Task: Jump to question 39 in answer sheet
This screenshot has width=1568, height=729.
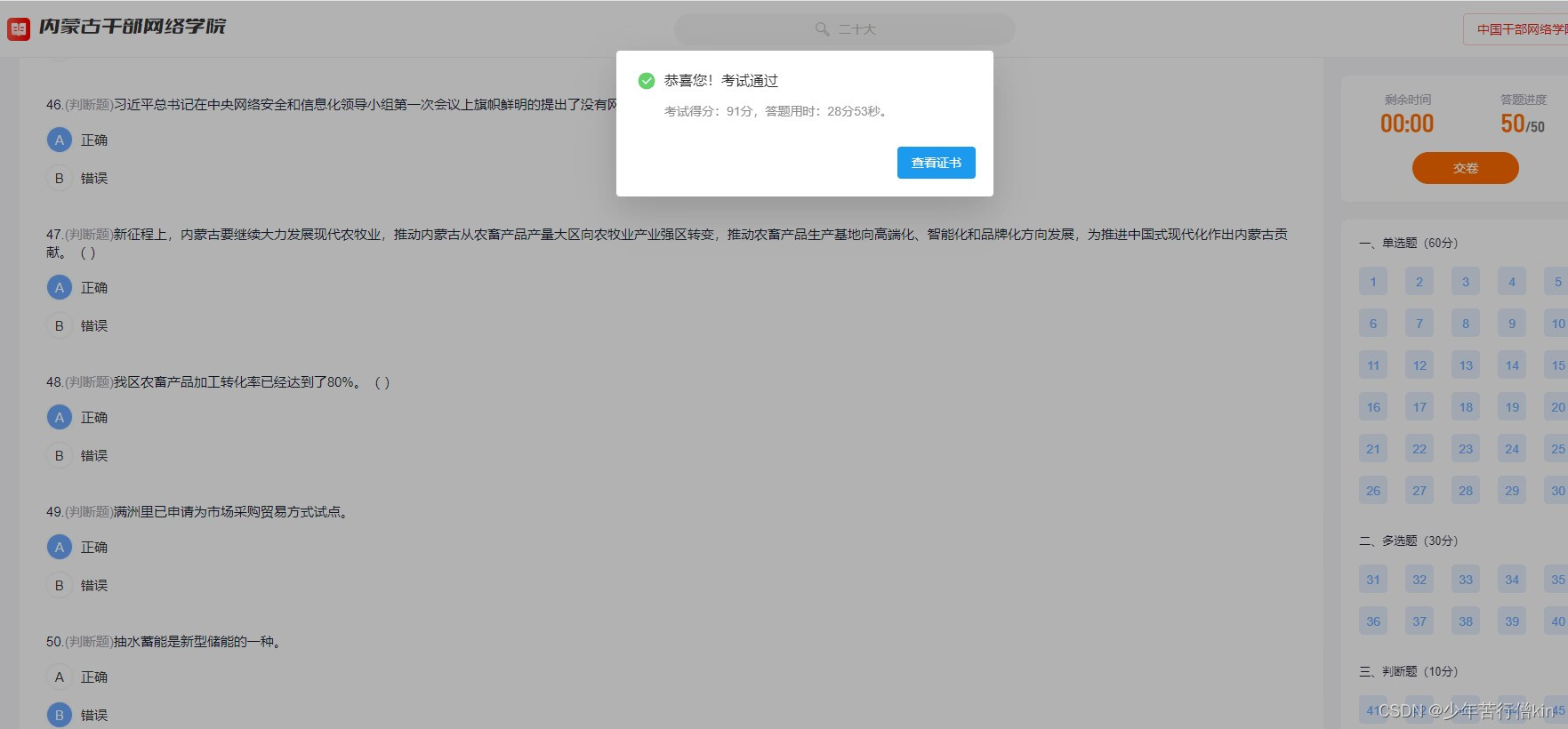Action: pyautogui.click(x=1512, y=621)
